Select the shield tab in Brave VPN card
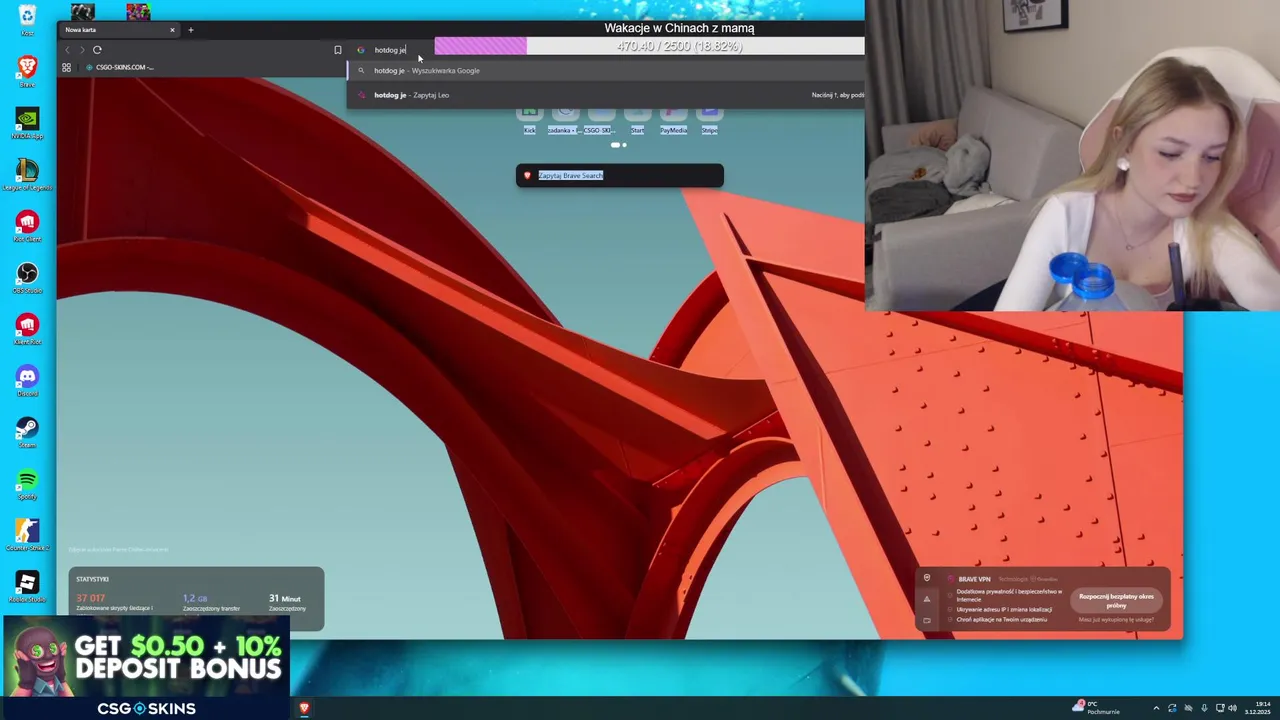Image resolution: width=1280 pixels, height=720 pixels. click(927, 578)
